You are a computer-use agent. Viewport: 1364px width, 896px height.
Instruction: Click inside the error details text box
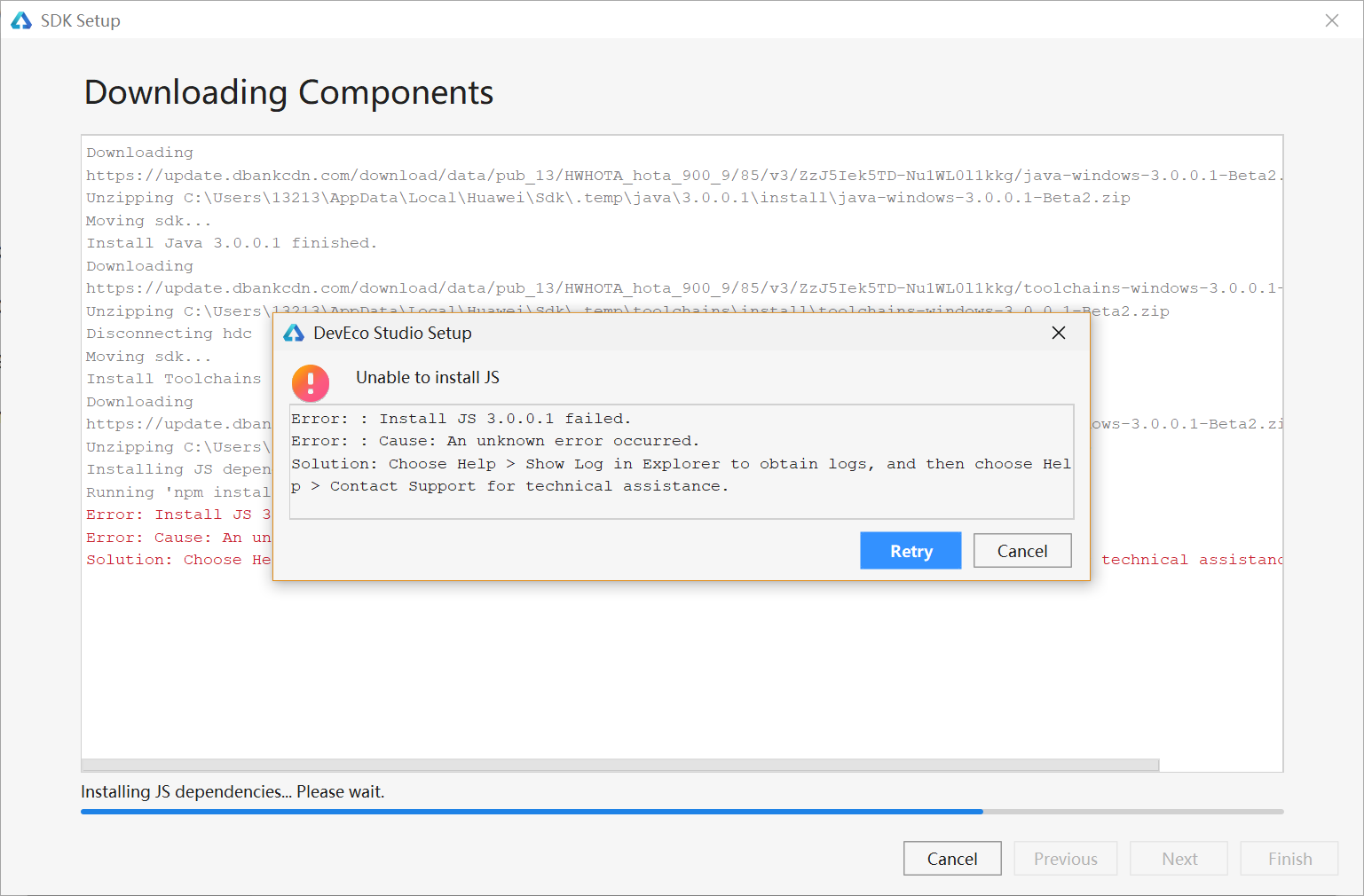[681, 461]
